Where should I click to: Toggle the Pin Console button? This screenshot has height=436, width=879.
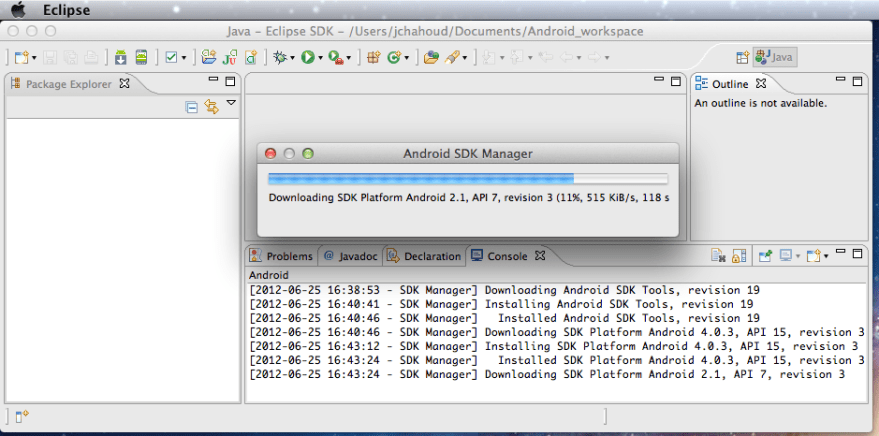[x=765, y=256]
